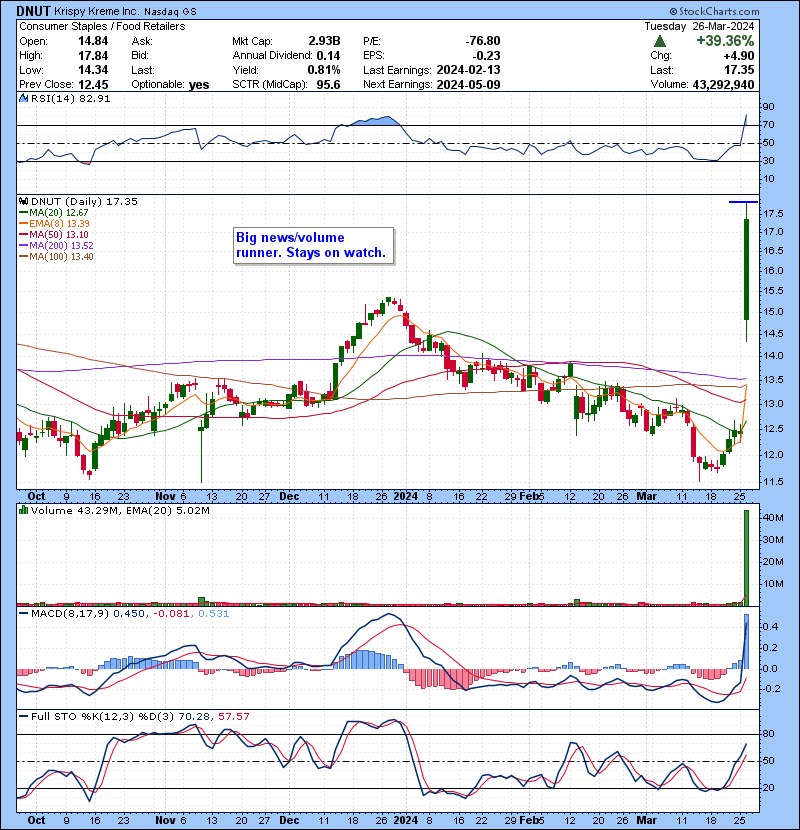
Task: Click Consumer Staples / Food Retailers sector text
Action: tap(102, 26)
